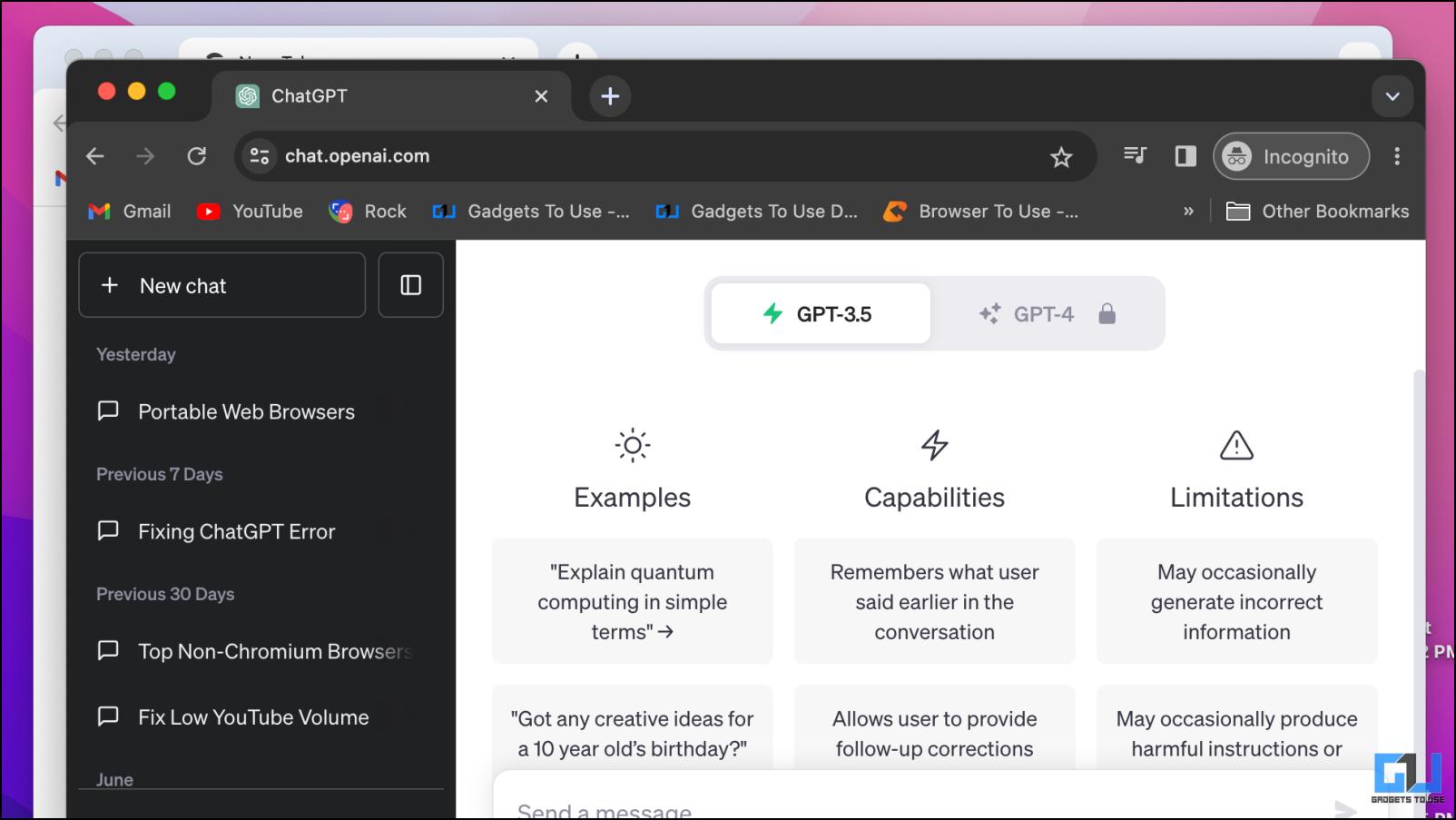1456x820 pixels.
Task: Open a new browser tab with plus
Action: pyautogui.click(x=610, y=96)
